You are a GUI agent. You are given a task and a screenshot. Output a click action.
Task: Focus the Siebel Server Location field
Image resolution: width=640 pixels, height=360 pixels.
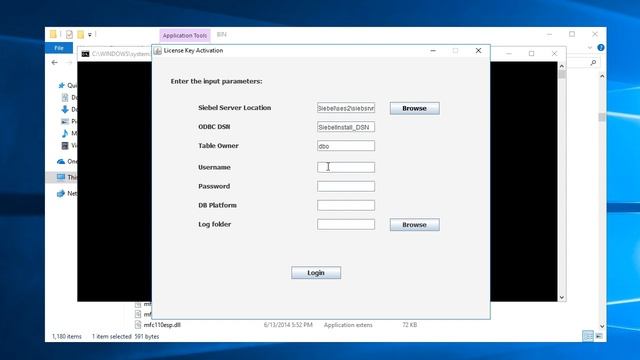346,108
